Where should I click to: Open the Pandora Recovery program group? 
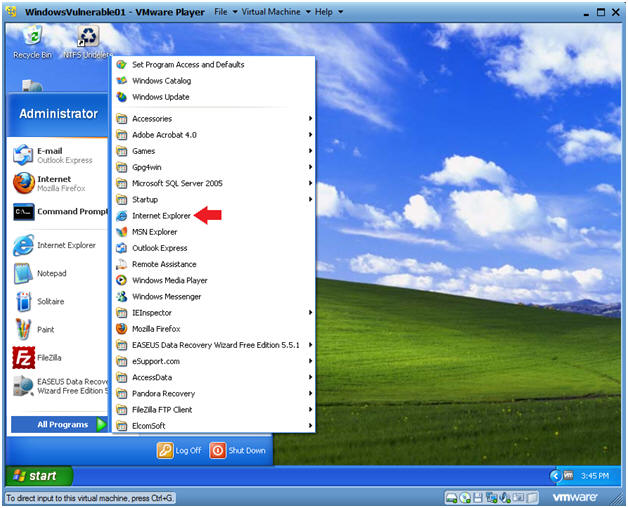point(214,393)
